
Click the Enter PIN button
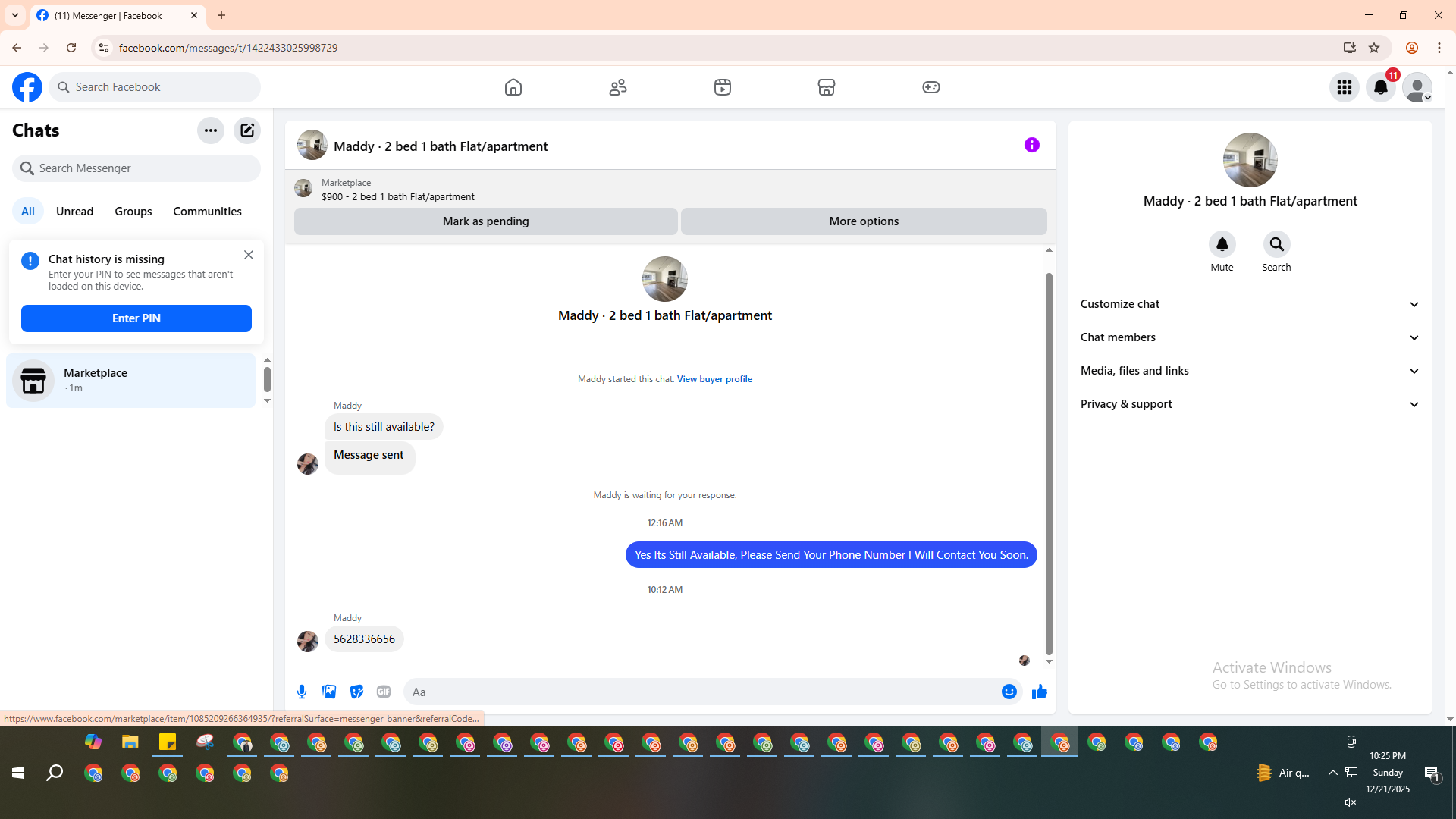(136, 318)
